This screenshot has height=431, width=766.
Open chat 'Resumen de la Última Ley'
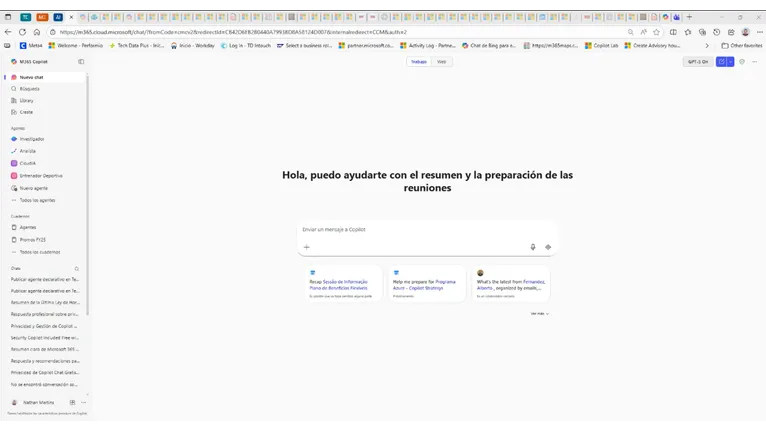(x=45, y=302)
